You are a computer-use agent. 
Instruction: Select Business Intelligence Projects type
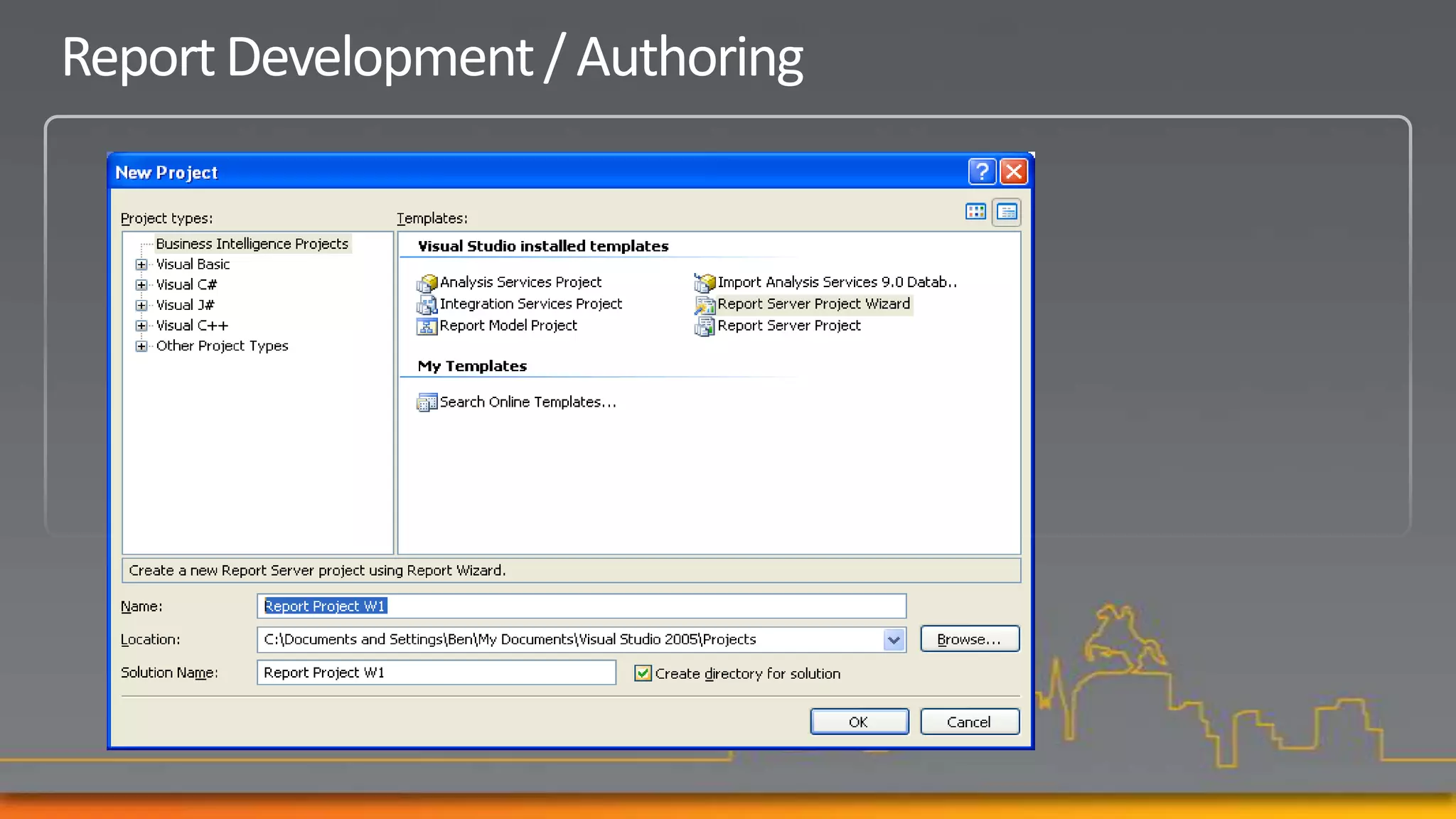[x=252, y=244]
